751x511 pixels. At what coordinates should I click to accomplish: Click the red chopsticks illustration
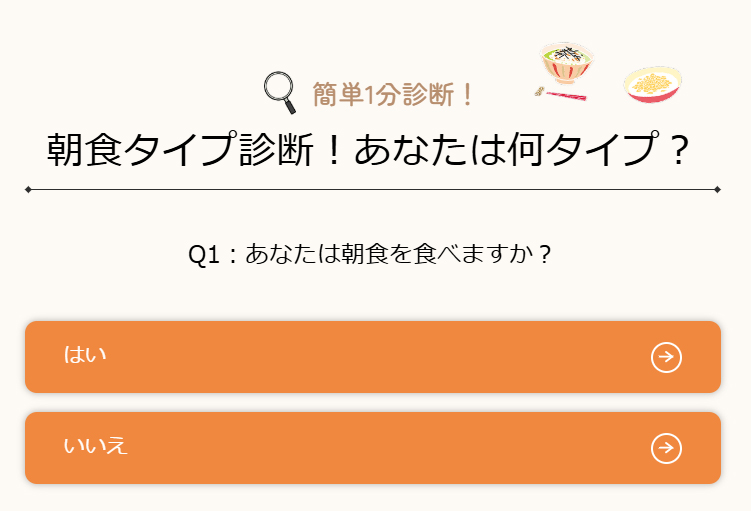pos(562,95)
